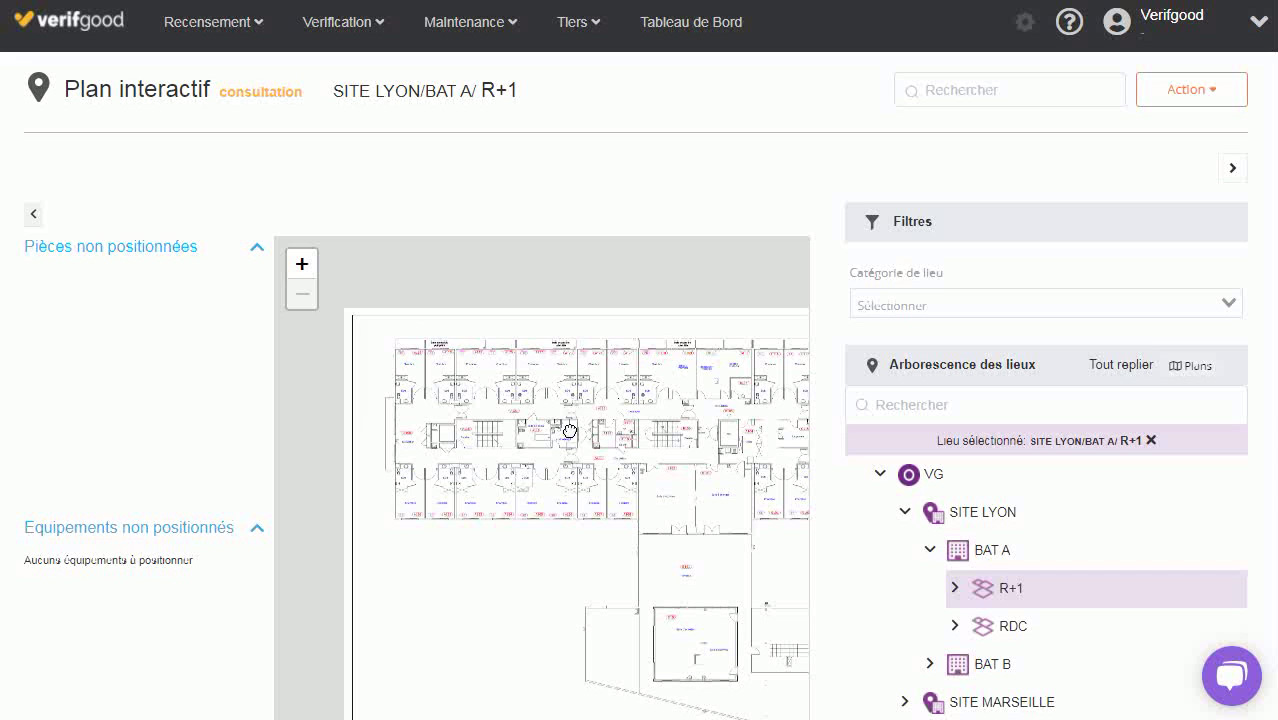Click the Action button
The height and width of the screenshot is (720, 1278).
coord(1191,89)
